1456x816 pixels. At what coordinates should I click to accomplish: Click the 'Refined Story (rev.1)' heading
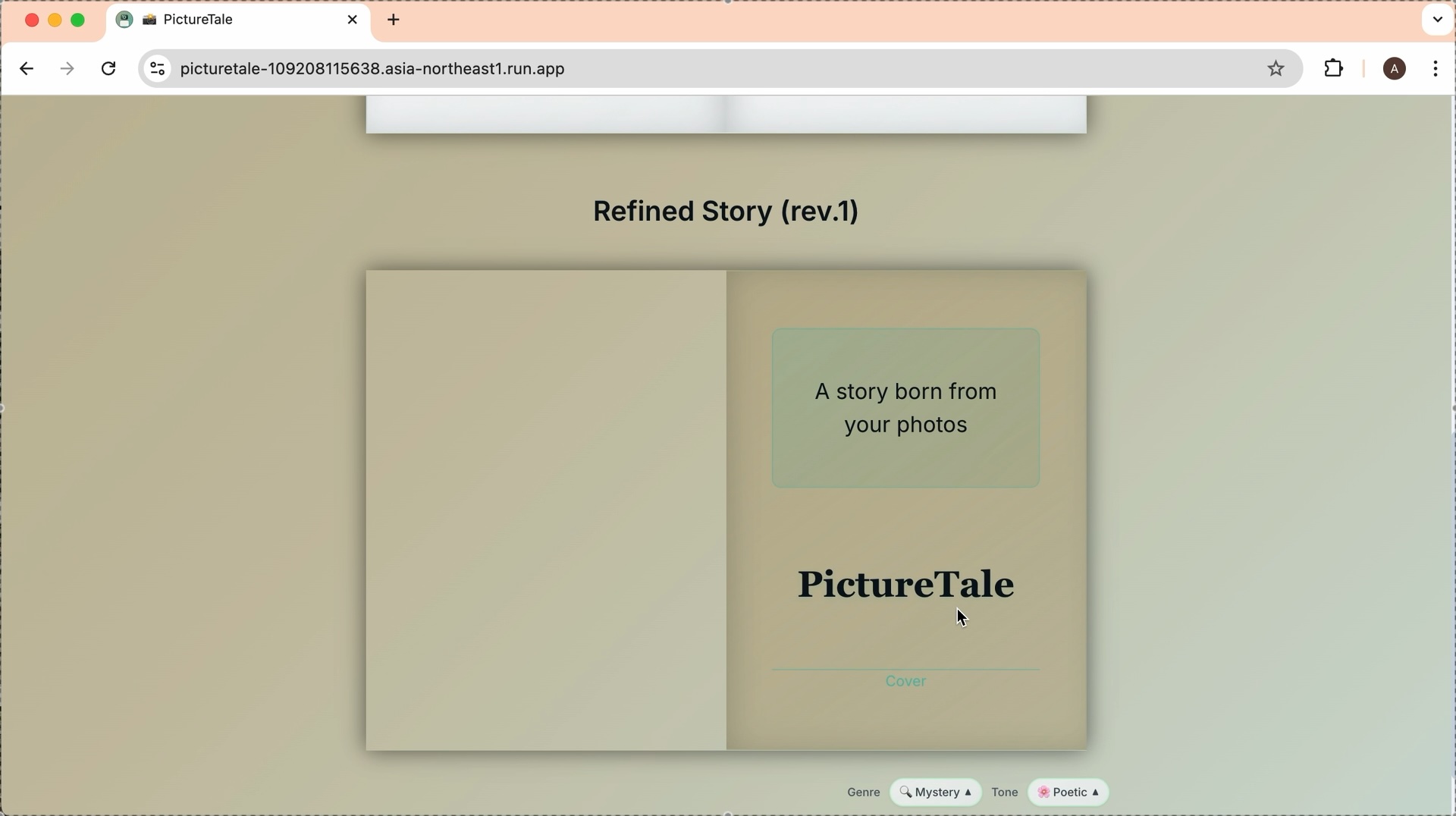(726, 212)
